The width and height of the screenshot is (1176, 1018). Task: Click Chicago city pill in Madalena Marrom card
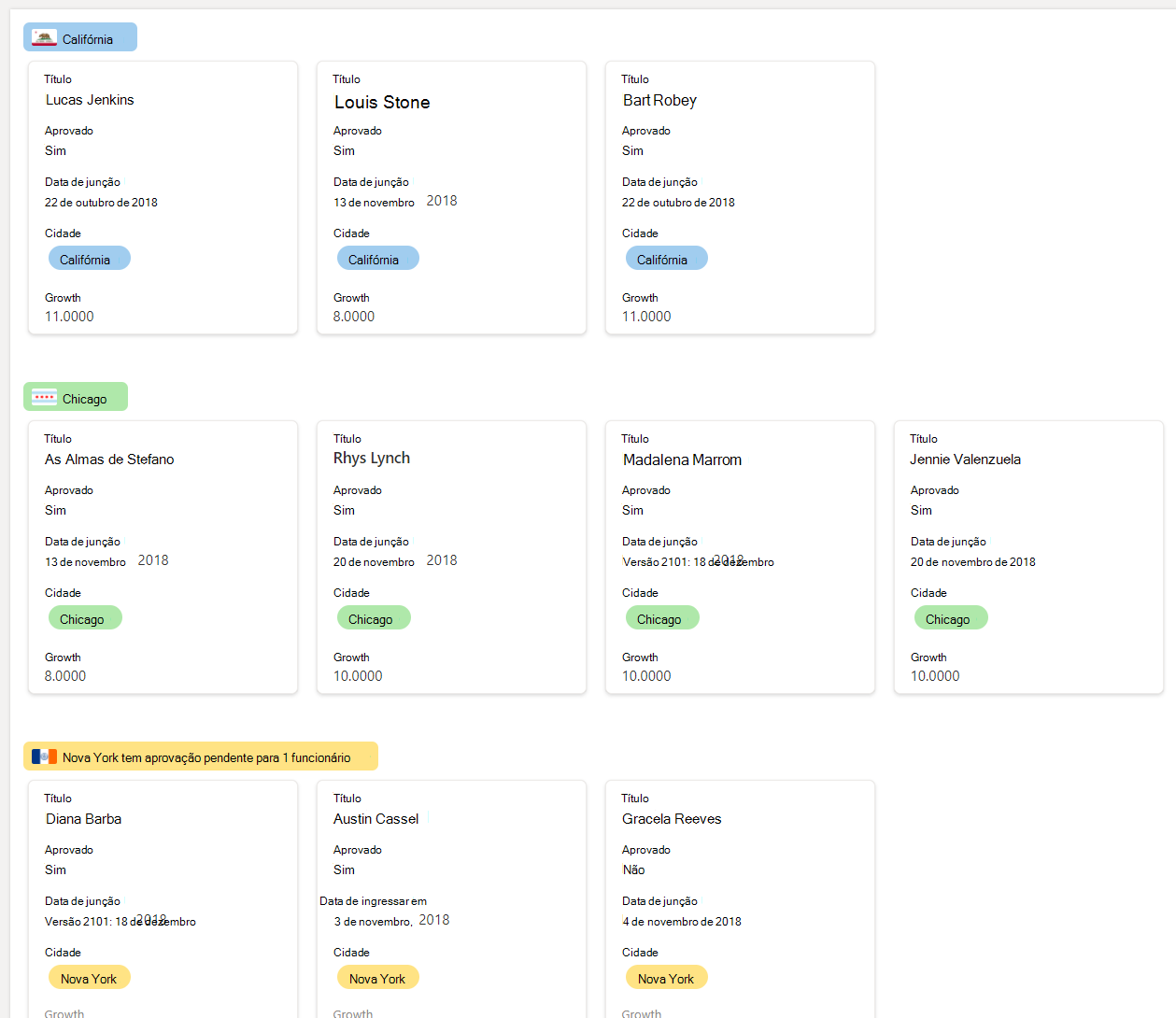tap(662, 618)
